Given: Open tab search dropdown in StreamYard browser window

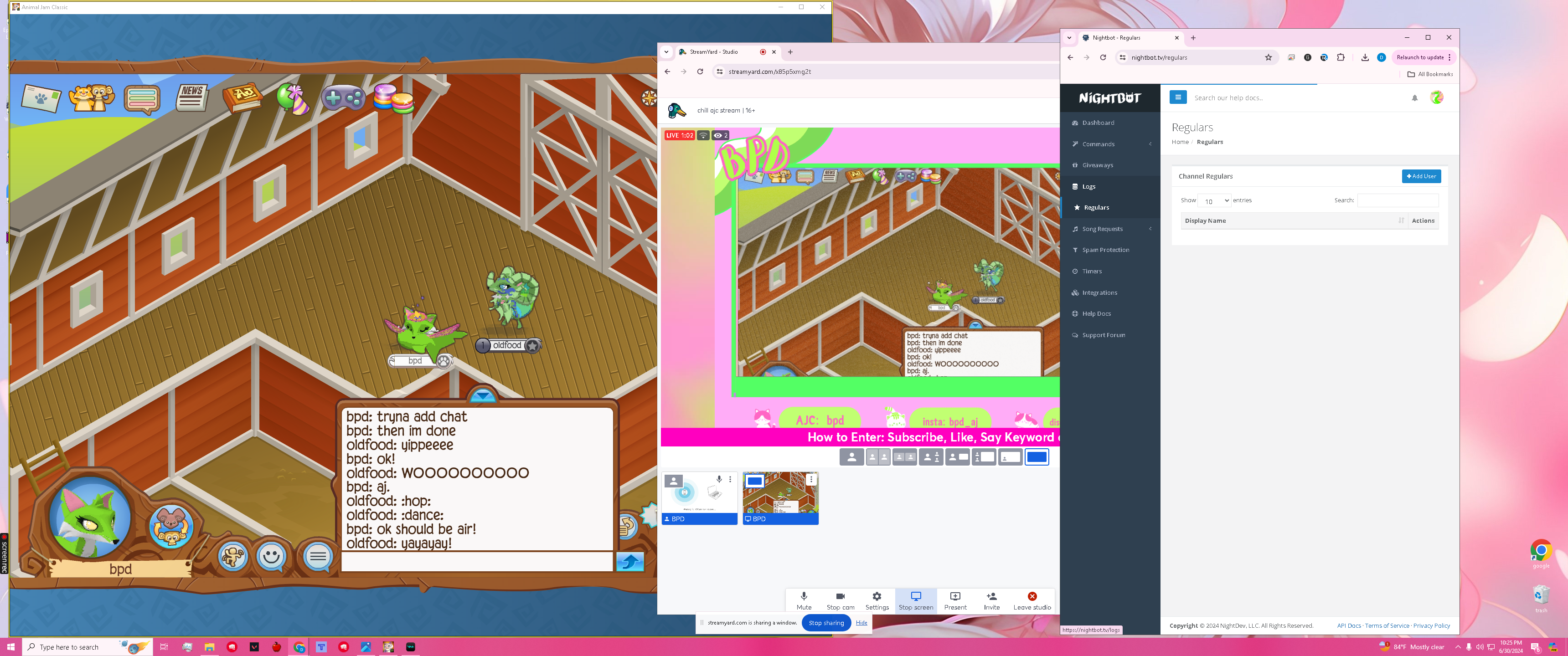Looking at the screenshot, I should 666,52.
